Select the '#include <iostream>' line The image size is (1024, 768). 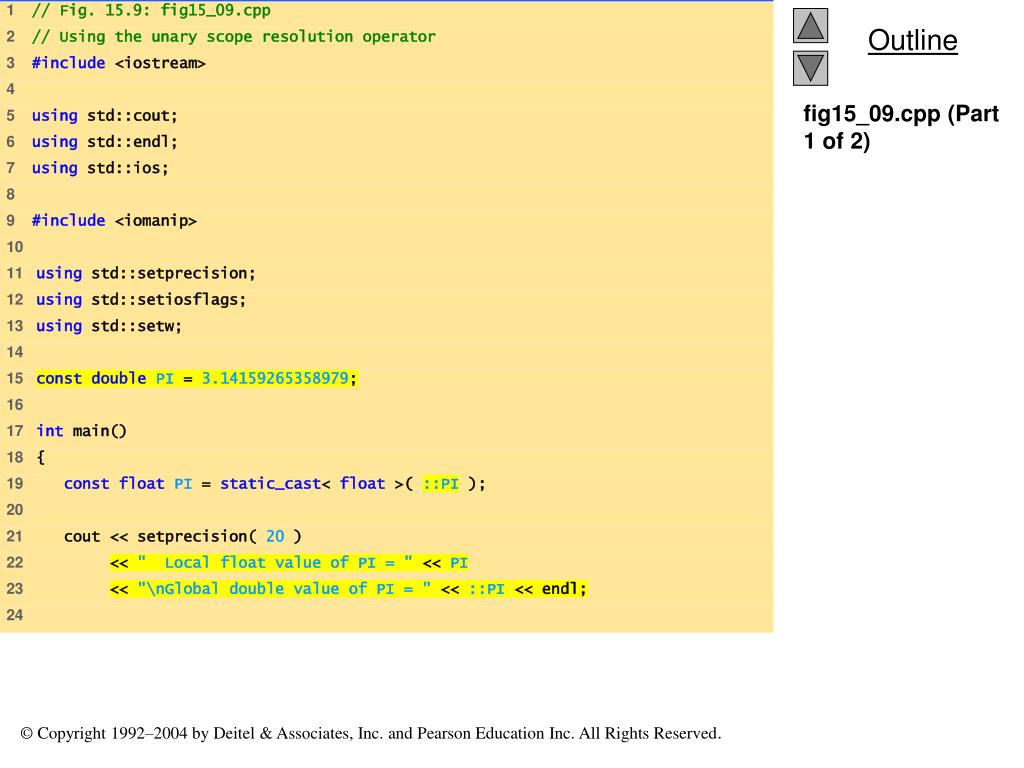(118, 63)
